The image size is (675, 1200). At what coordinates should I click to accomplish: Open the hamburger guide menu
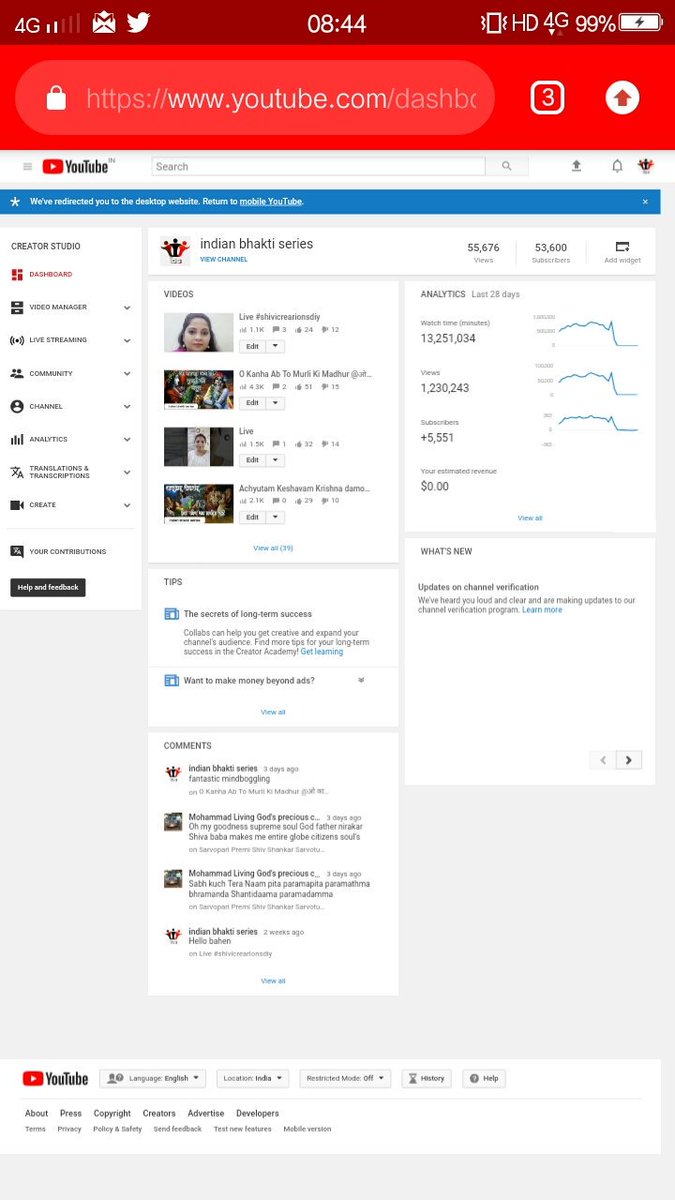(x=27, y=167)
